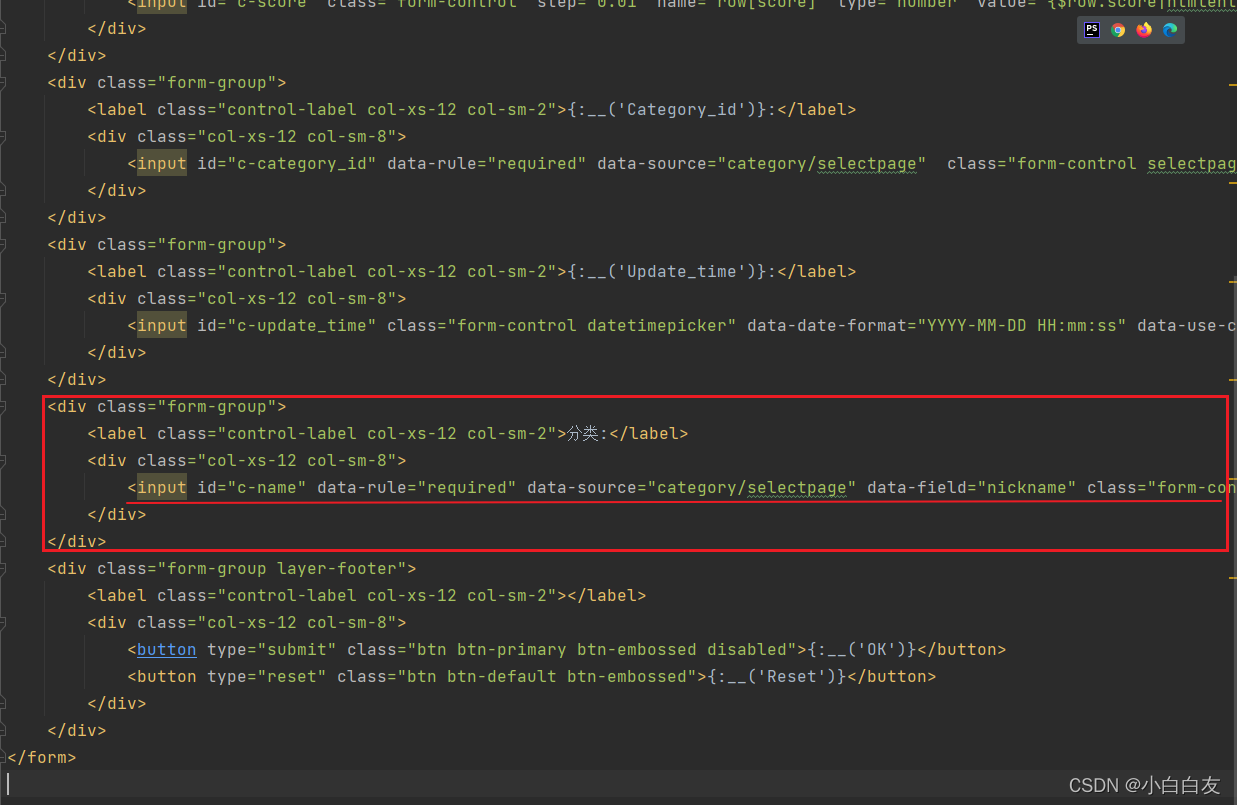This screenshot has width=1237, height=805.
Task: Click the 分类 label text in the highlighted form-group
Action: (x=583, y=433)
